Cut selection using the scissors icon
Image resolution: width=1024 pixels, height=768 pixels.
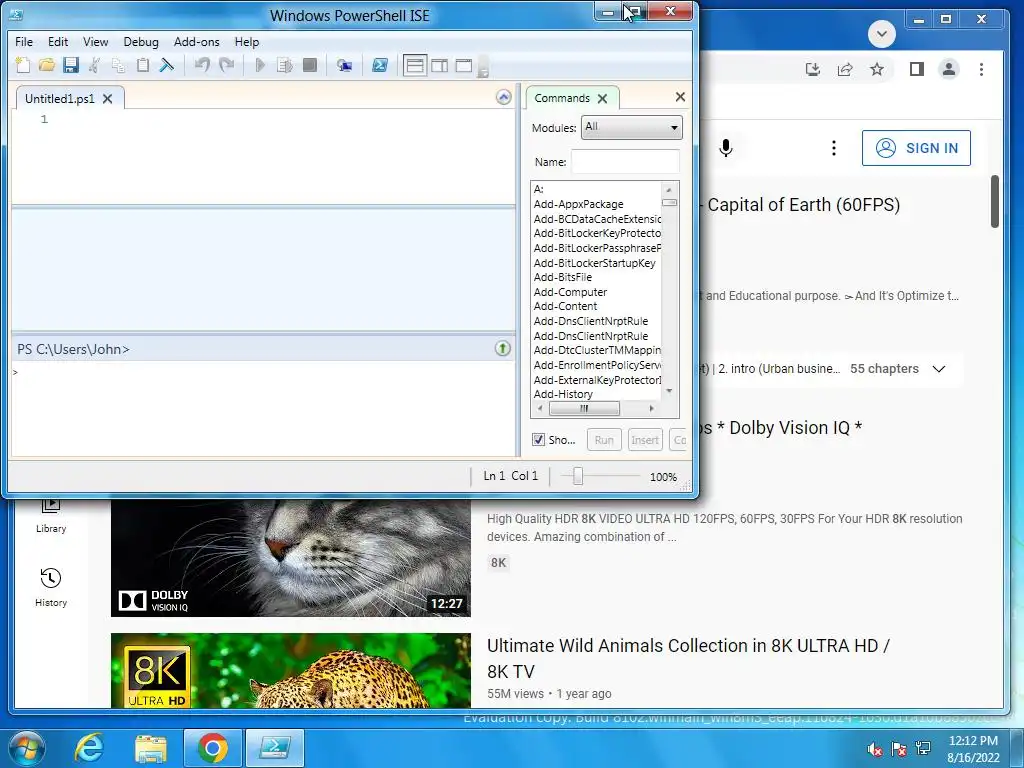95,65
